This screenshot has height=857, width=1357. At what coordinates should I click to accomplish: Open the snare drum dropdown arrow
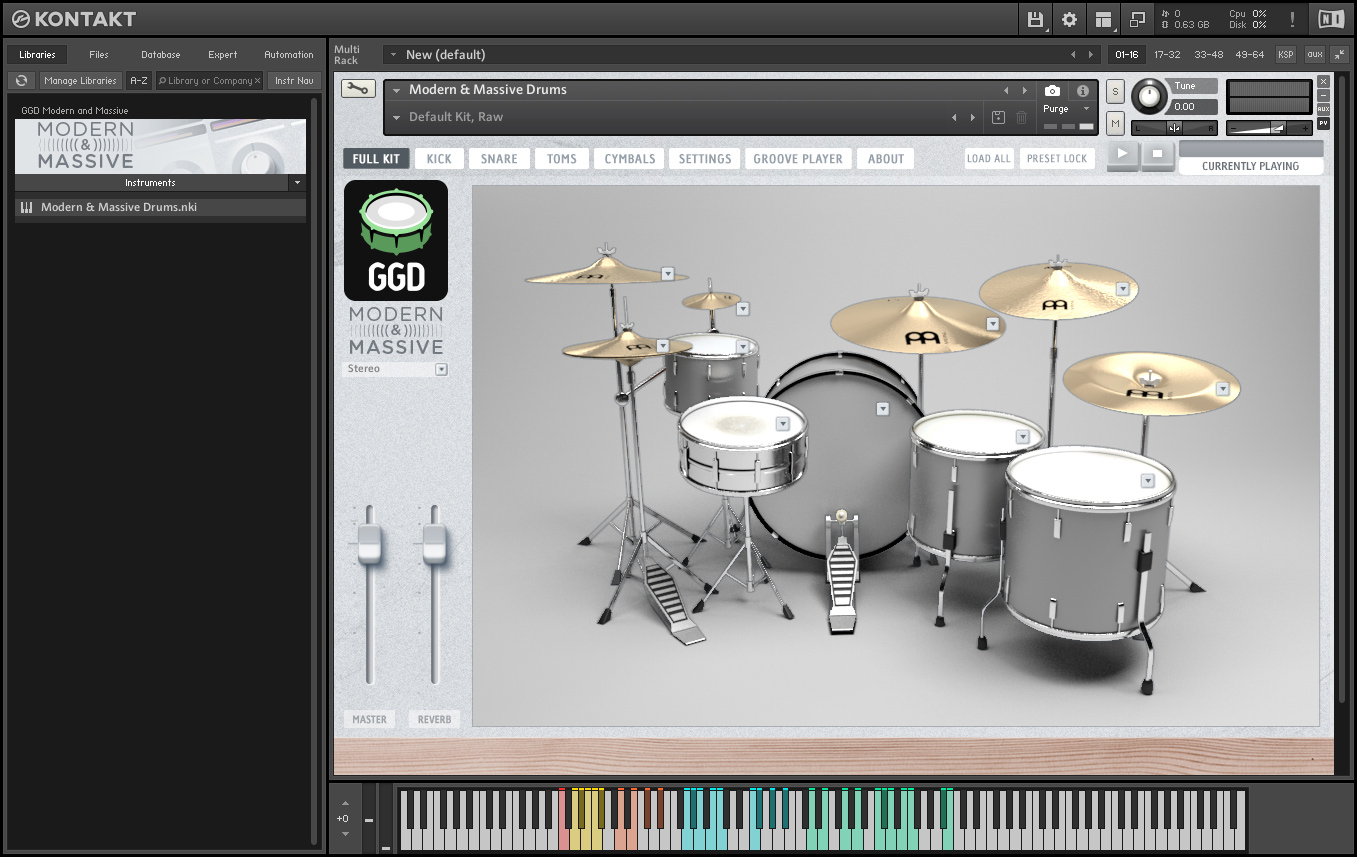[x=783, y=424]
